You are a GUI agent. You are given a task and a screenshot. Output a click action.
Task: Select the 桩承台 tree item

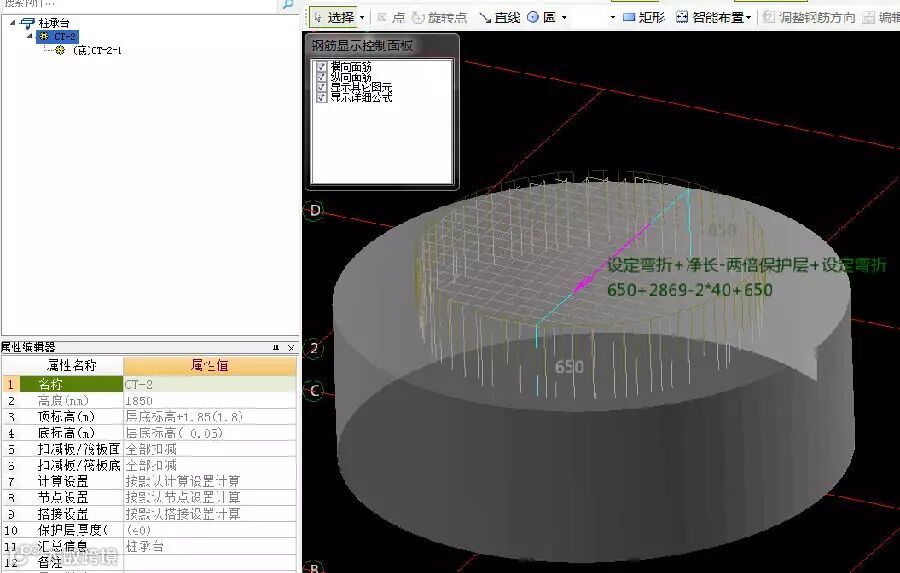[54, 24]
